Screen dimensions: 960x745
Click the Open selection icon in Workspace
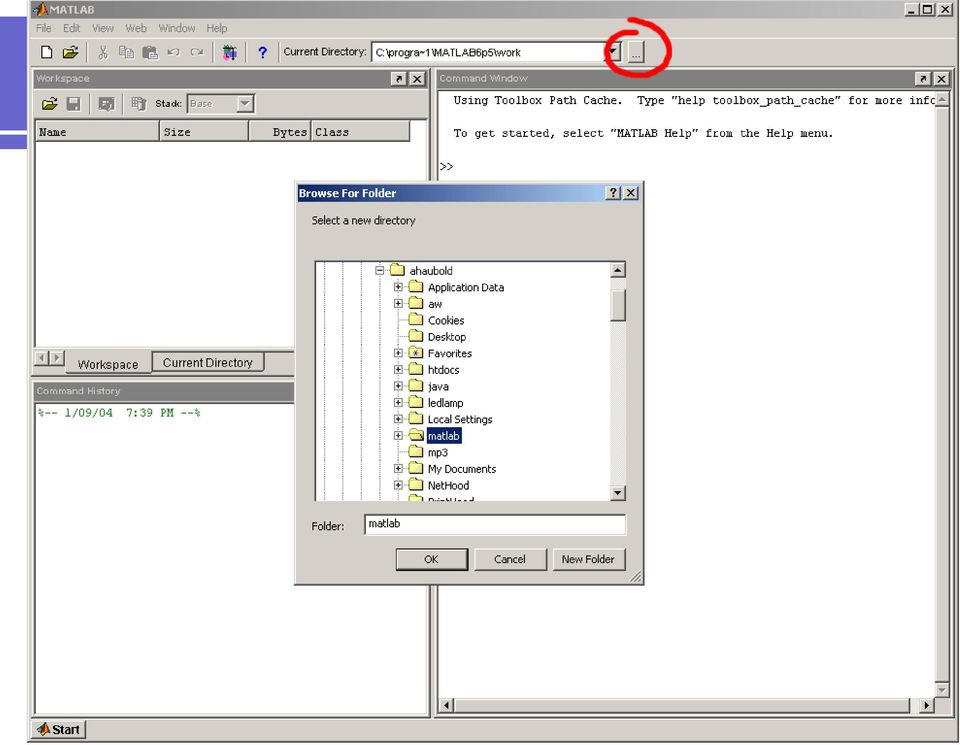[x=106, y=104]
